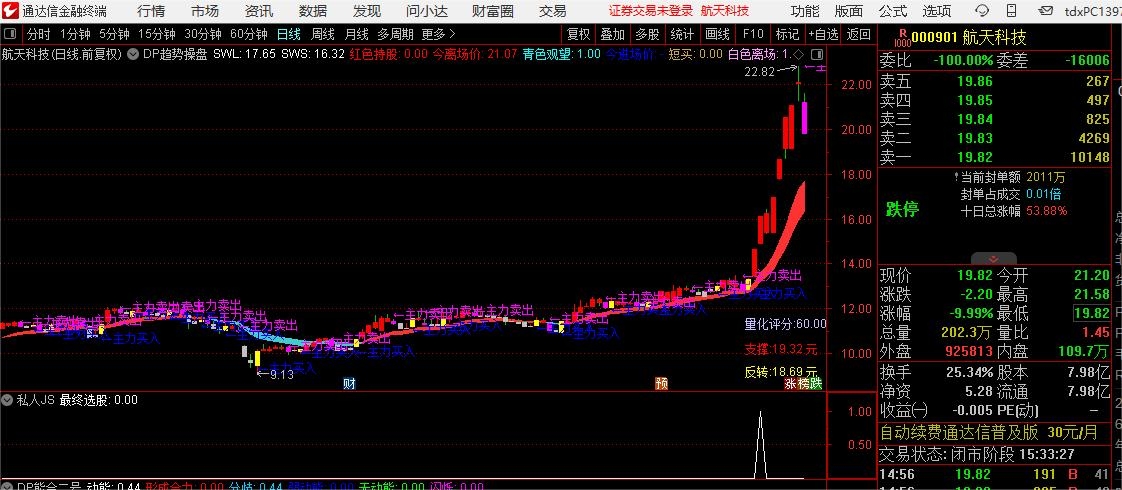Click the 航天科技 red link in title bar

pos(724,11)
